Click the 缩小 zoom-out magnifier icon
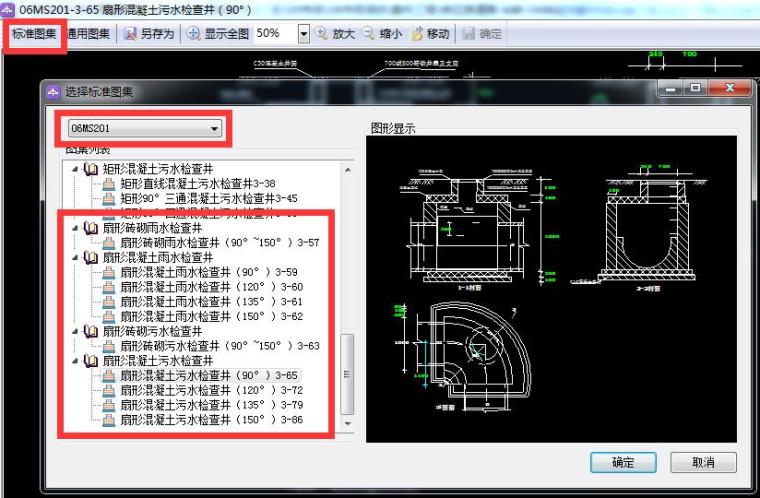 (x=368, y=33)
